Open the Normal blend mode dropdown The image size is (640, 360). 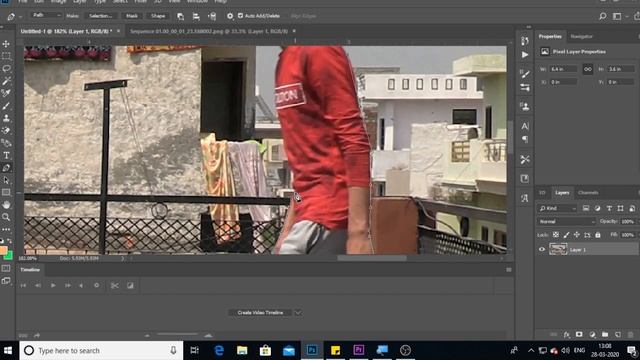[x=566, y=221]
